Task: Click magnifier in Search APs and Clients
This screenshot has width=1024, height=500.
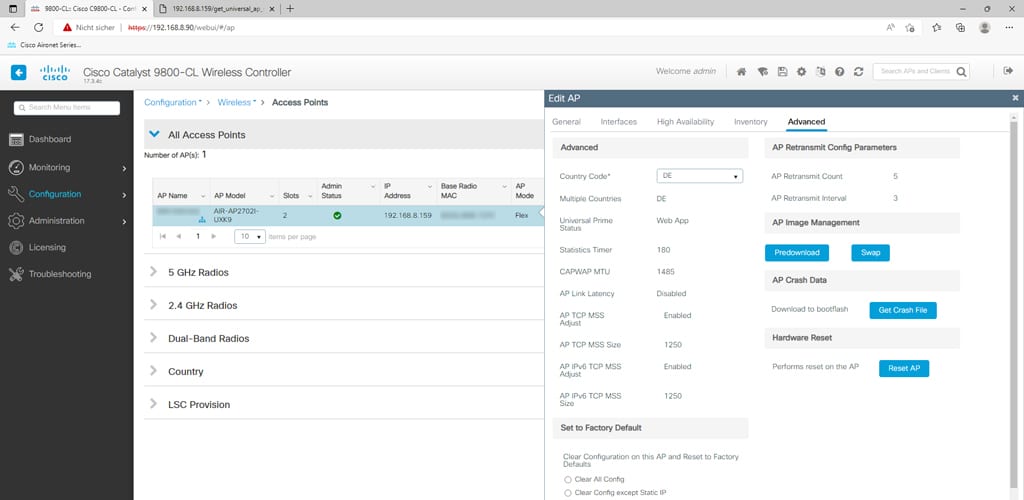Action: 961,72
